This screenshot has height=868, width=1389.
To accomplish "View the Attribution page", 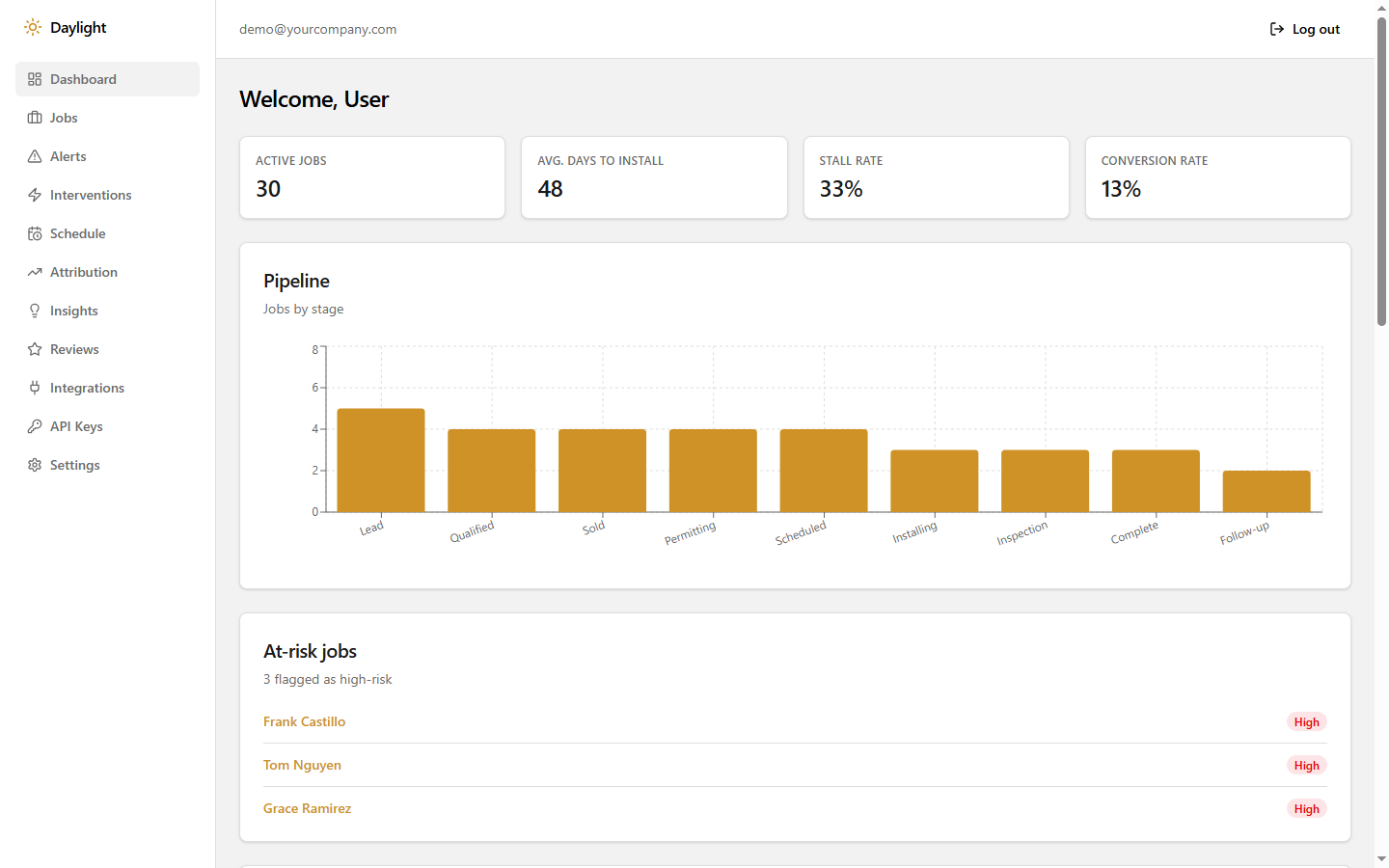I will (x=107, y=272).
